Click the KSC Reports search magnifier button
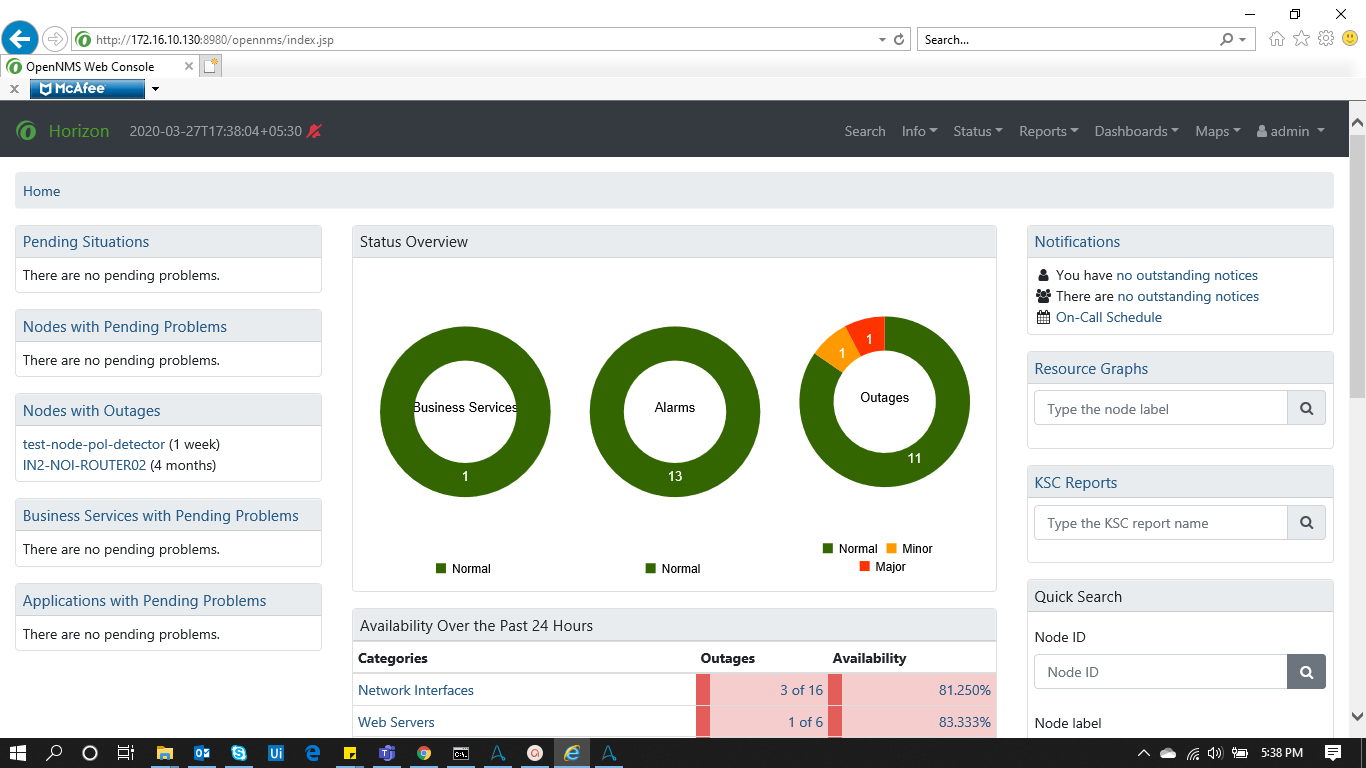Viewport: 1366px width, 768px height. click(1306, 523)
